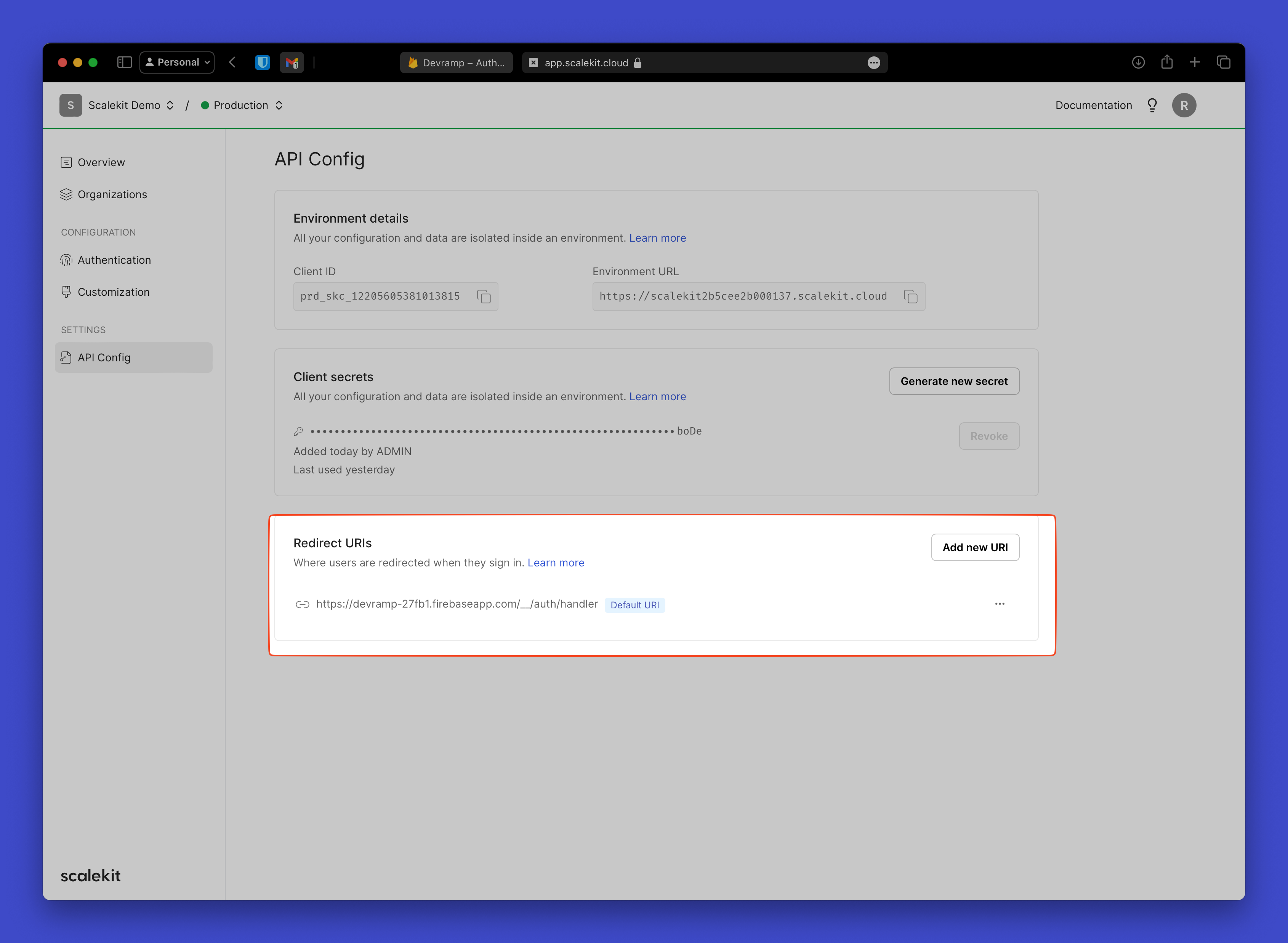Click the Organizations layers icon in sidebar
The image size is (1288, 943).
click(66, 194)
